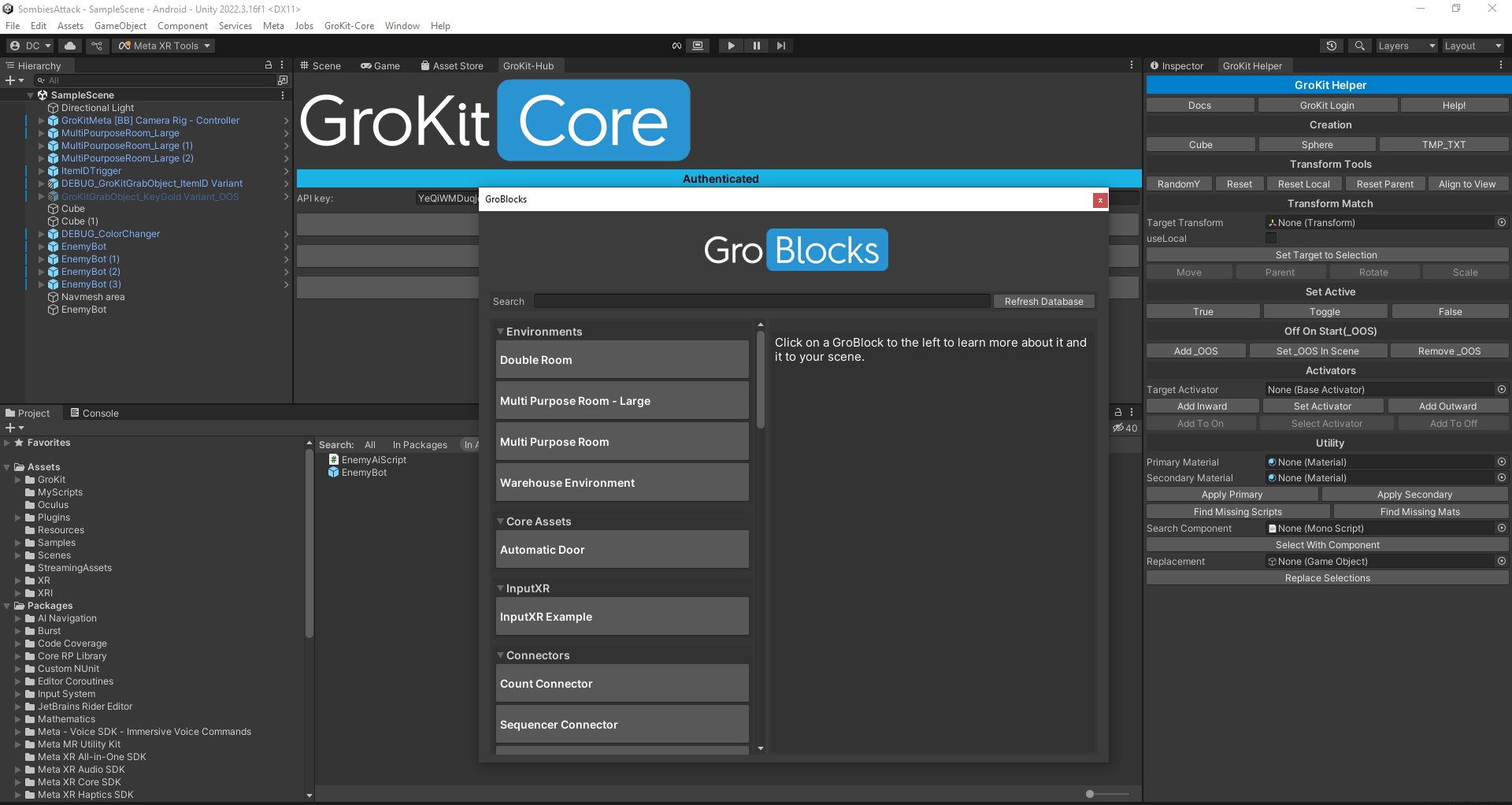Open the Meta XR Tools dropdown
Viewport: 1512px width, 805px height.
[165, 46]
